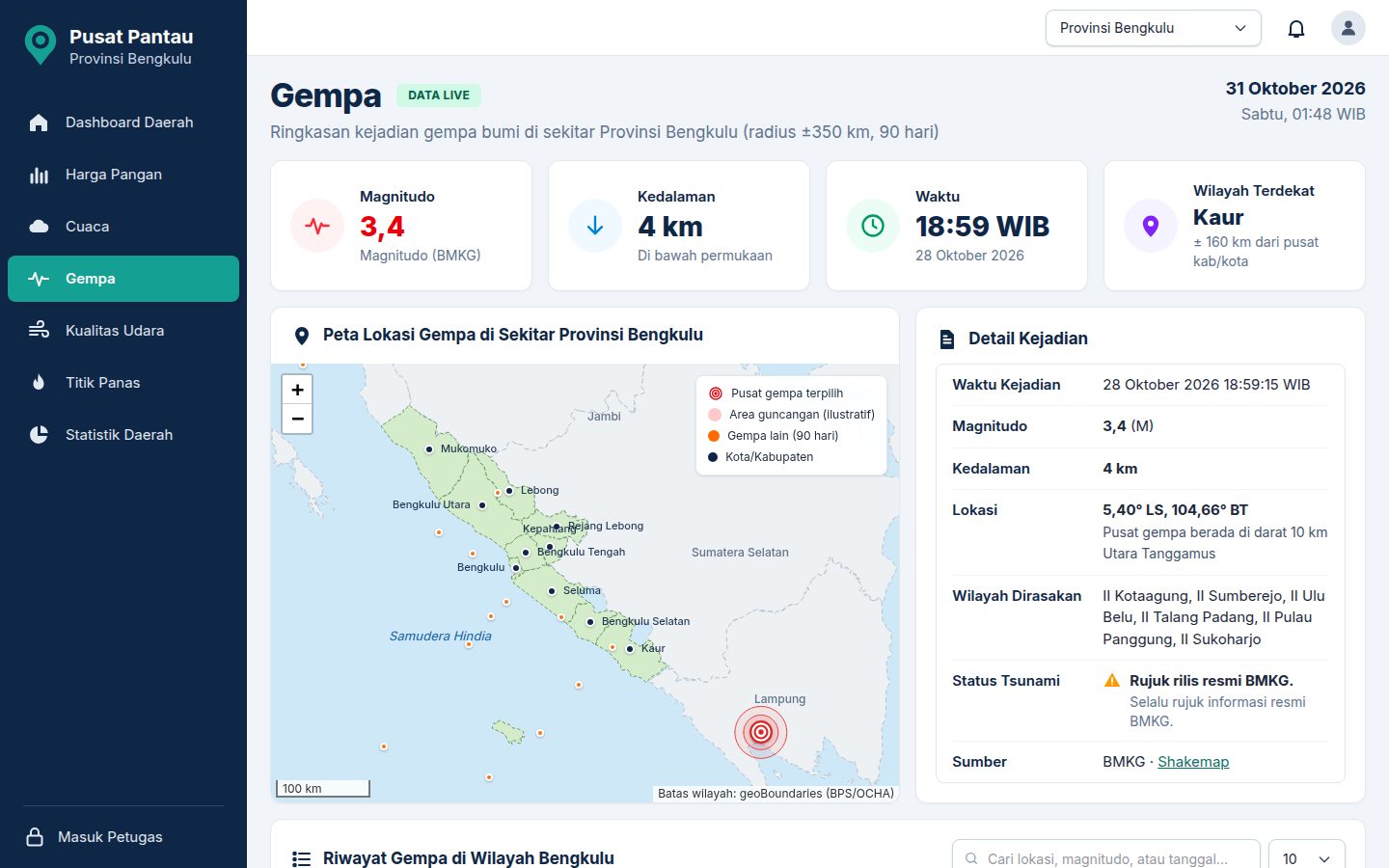Viewport: 1389px width, 868px height.
Task: Click the Kaur city marker on map
Action: tap(630, 649)
